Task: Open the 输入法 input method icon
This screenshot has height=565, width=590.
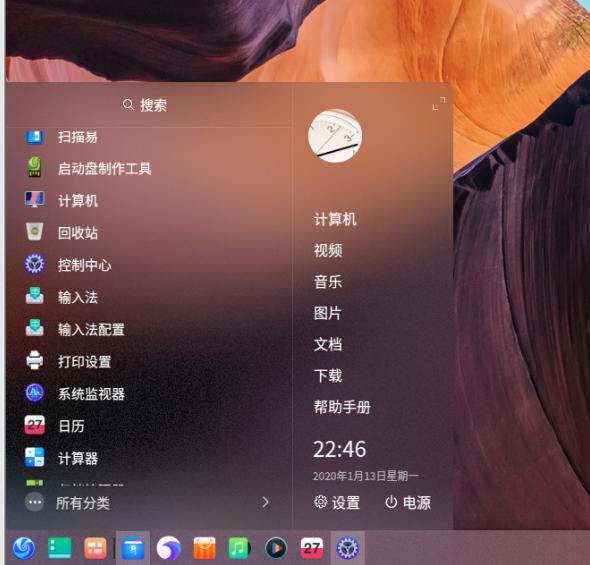Action: (35, 296)
